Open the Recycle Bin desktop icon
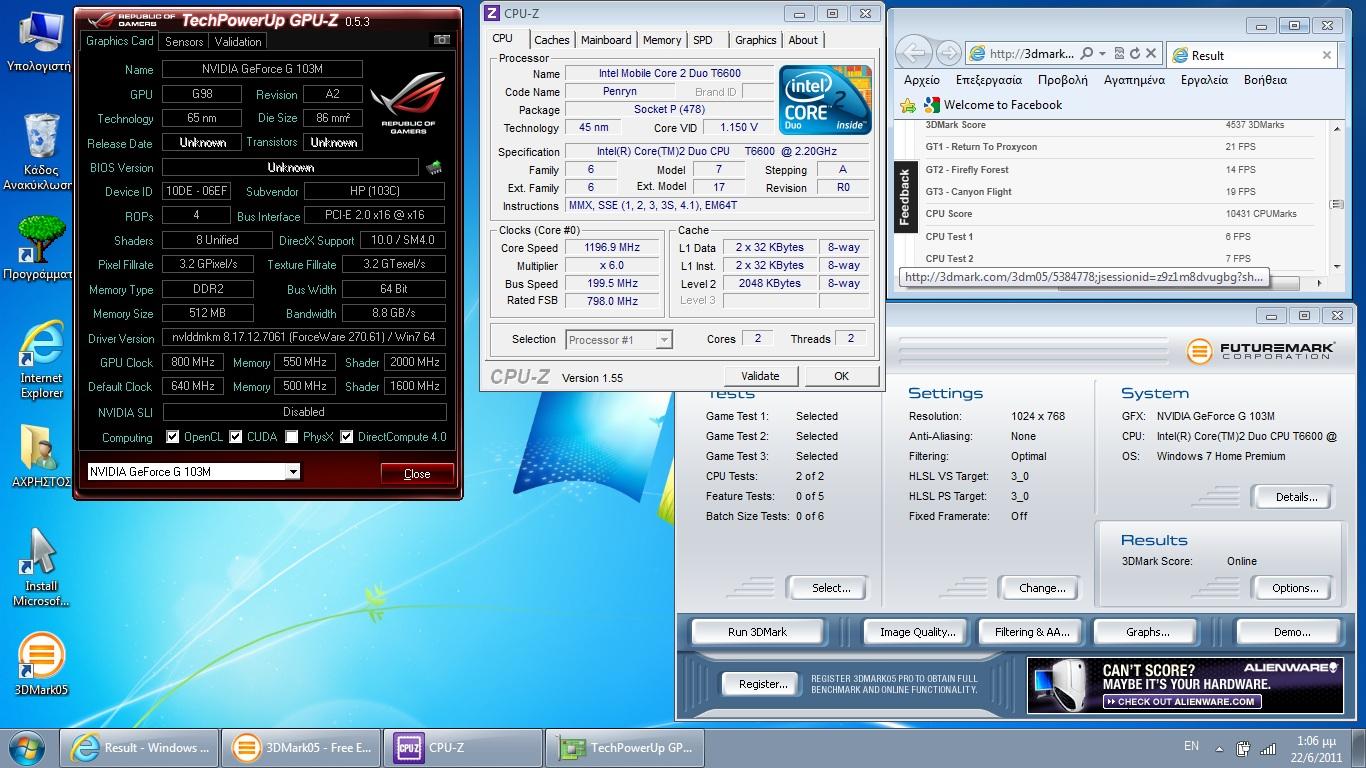1366x768 pixels. (x=39, y=151)
